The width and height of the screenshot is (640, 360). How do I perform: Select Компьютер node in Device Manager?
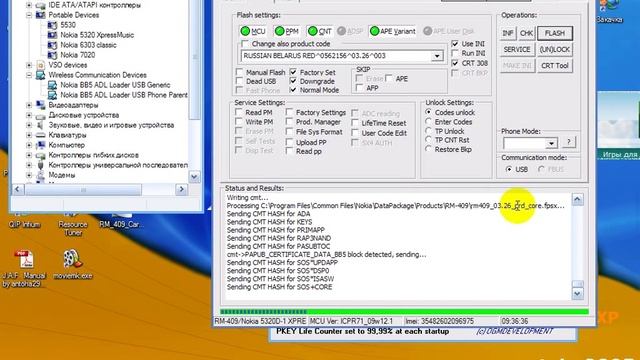[67, 145]
